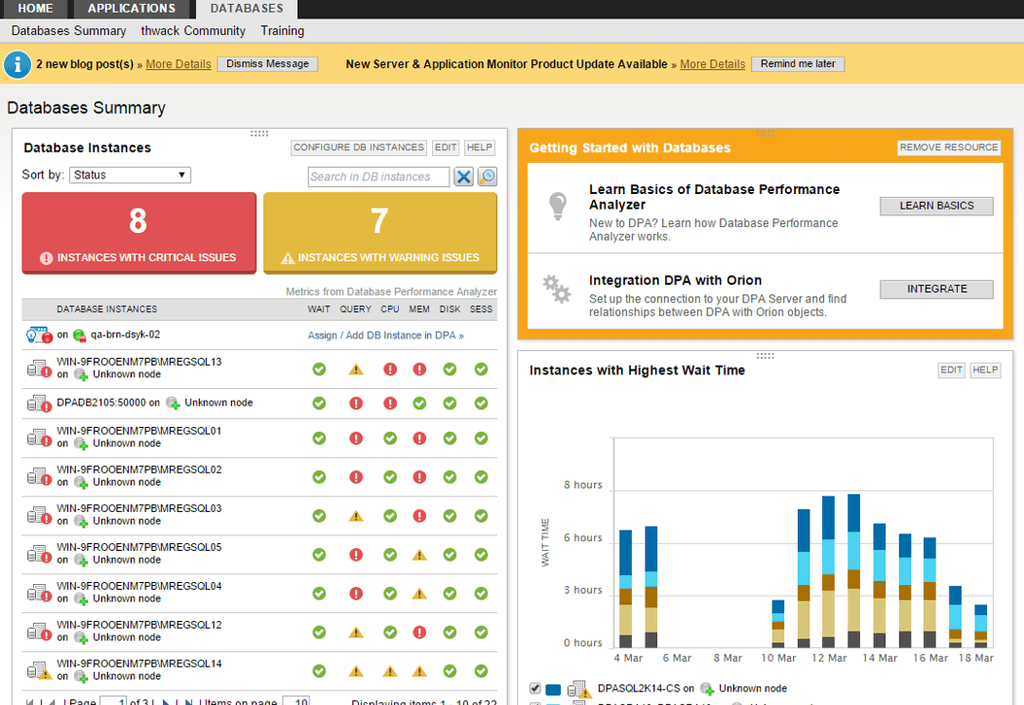Open thwack Community submenu item

pos(193,31)
